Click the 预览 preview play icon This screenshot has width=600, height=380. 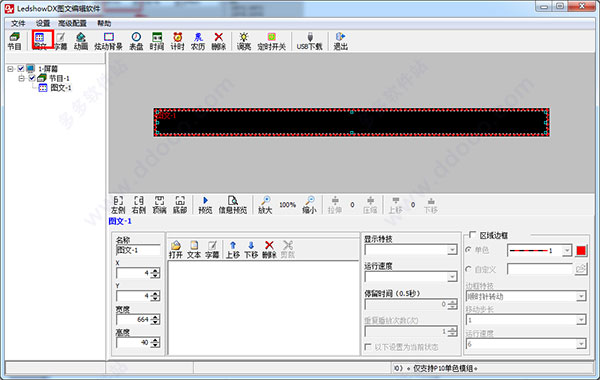[x=205, y=205]
